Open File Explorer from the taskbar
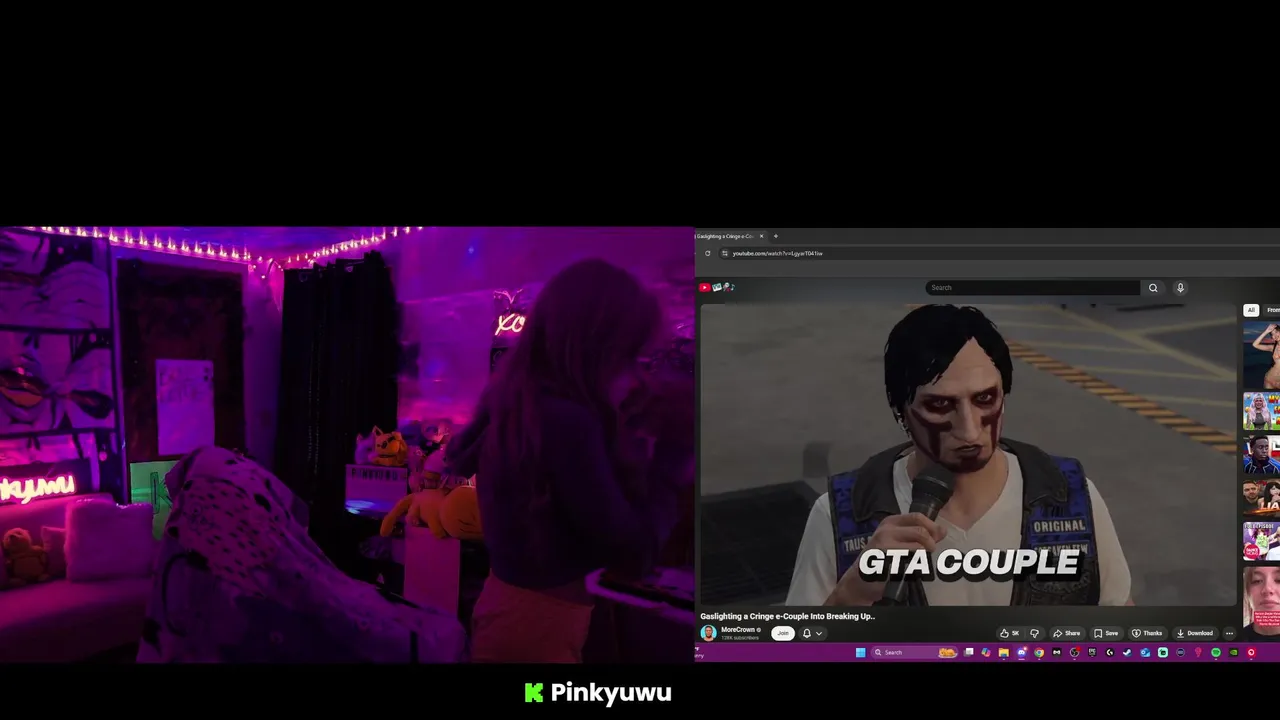Image resolution: width=1280 pixels, height=720 pixels. [x=1004, y=652]
